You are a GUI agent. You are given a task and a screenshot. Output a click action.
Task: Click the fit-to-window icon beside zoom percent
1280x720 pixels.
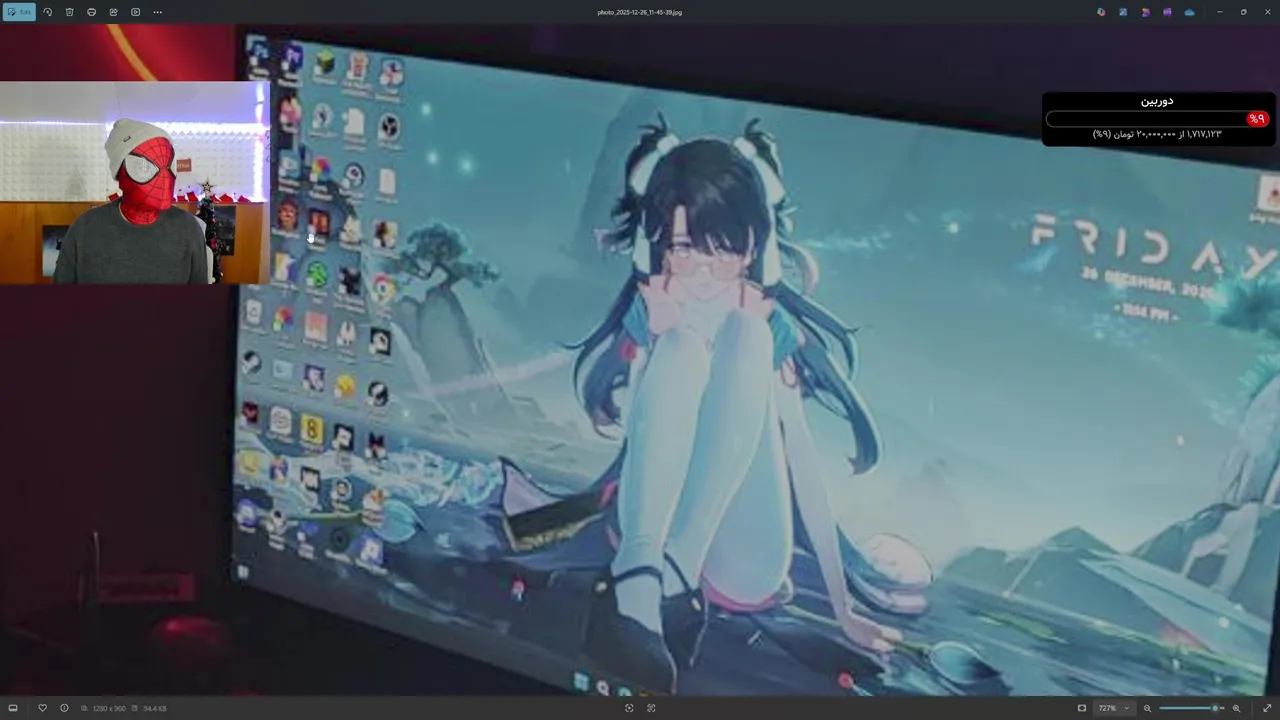pos(1082,708)
